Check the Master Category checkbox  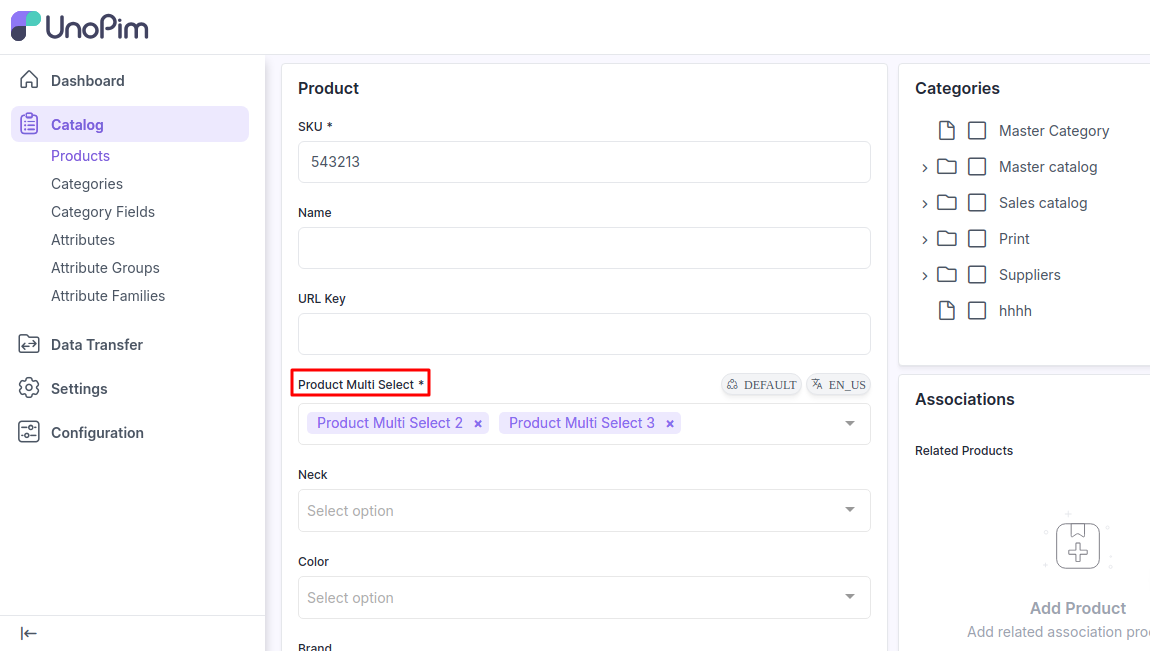(977, 131)
